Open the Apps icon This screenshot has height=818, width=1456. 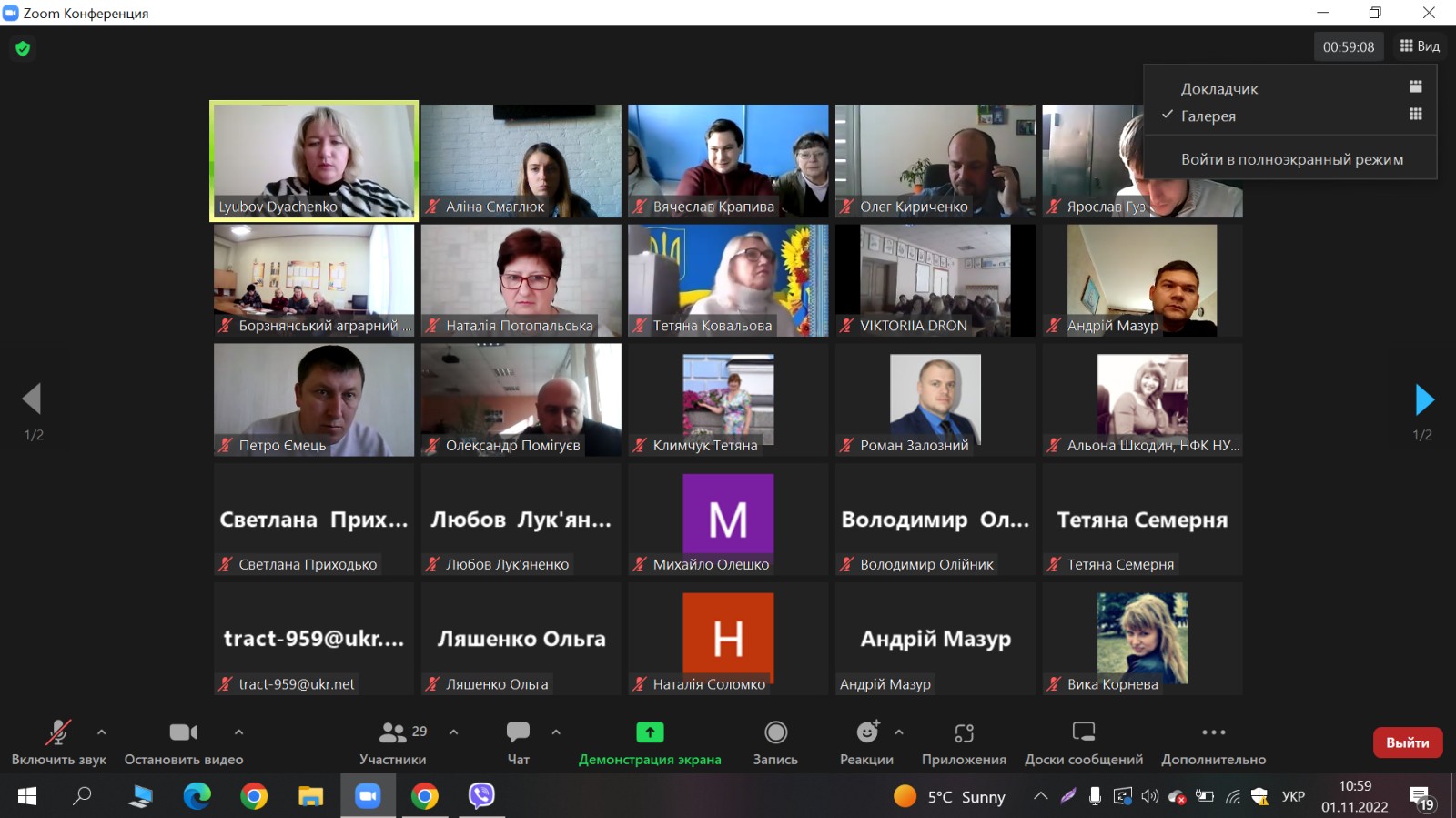coord(964,732)
